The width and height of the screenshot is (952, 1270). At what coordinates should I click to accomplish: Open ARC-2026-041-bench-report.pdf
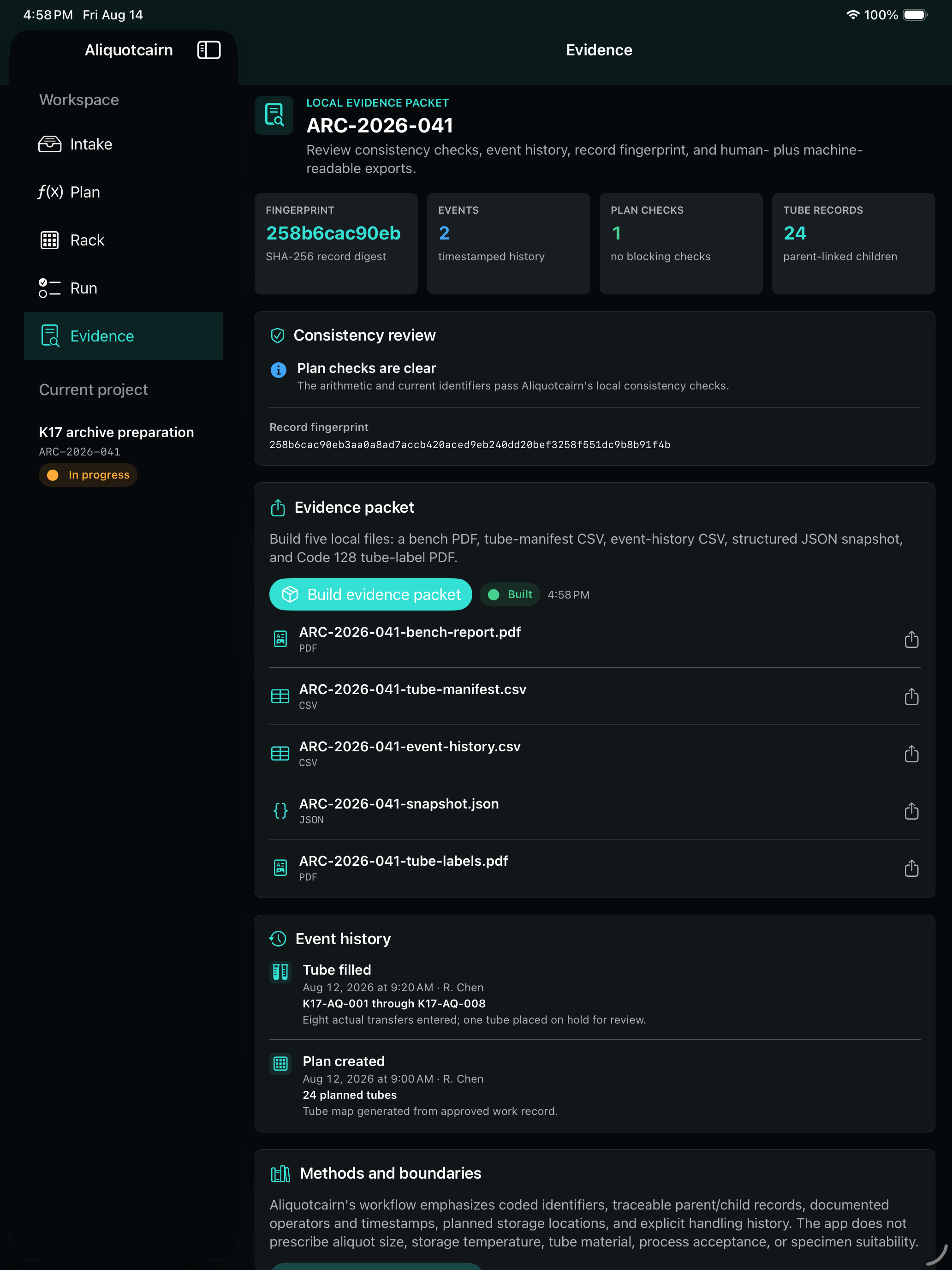tap(410, 632)
